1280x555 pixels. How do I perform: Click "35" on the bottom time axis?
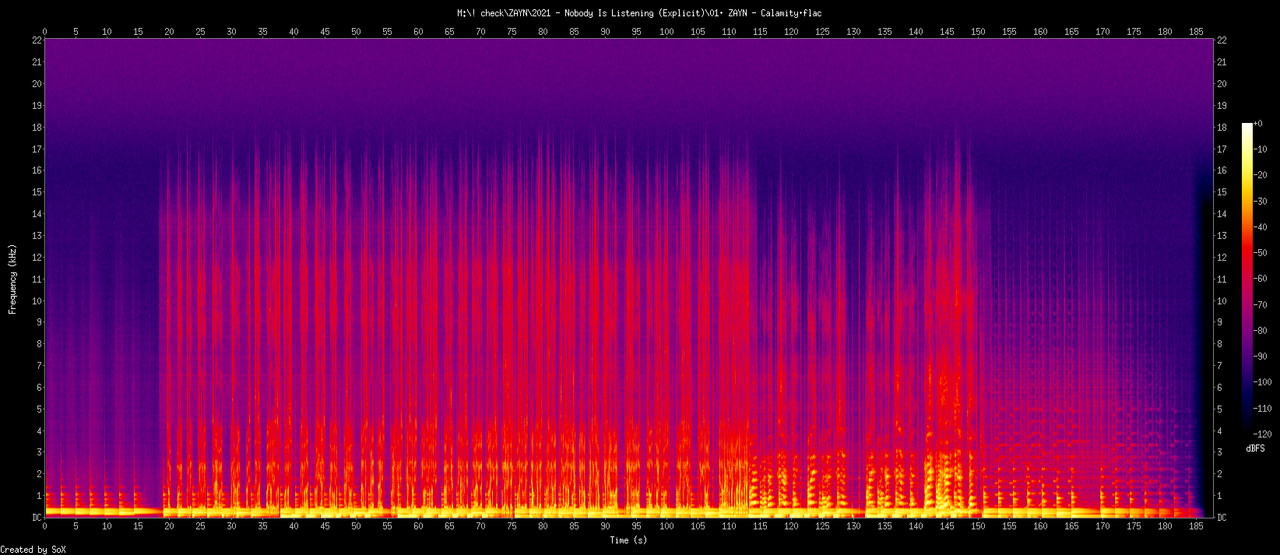point(262,528)
